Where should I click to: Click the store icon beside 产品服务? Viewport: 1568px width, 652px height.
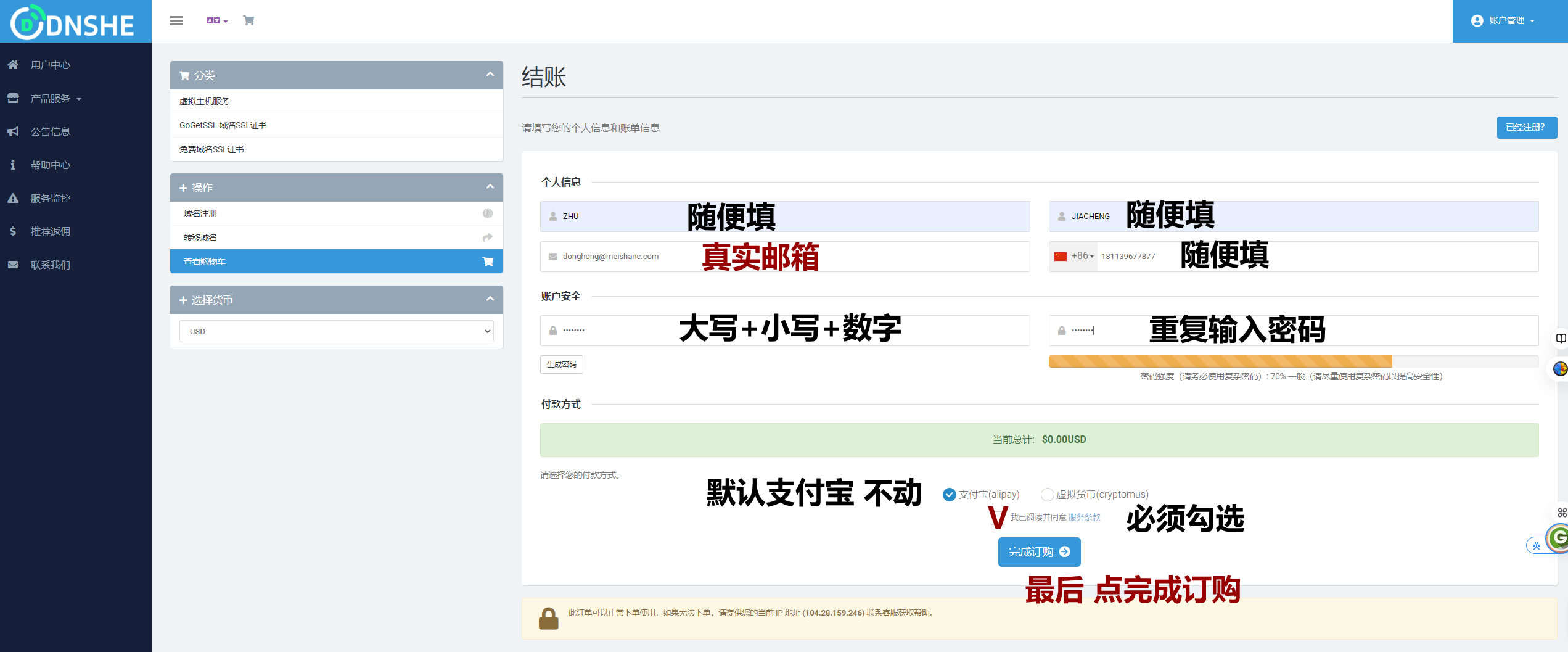13,98
